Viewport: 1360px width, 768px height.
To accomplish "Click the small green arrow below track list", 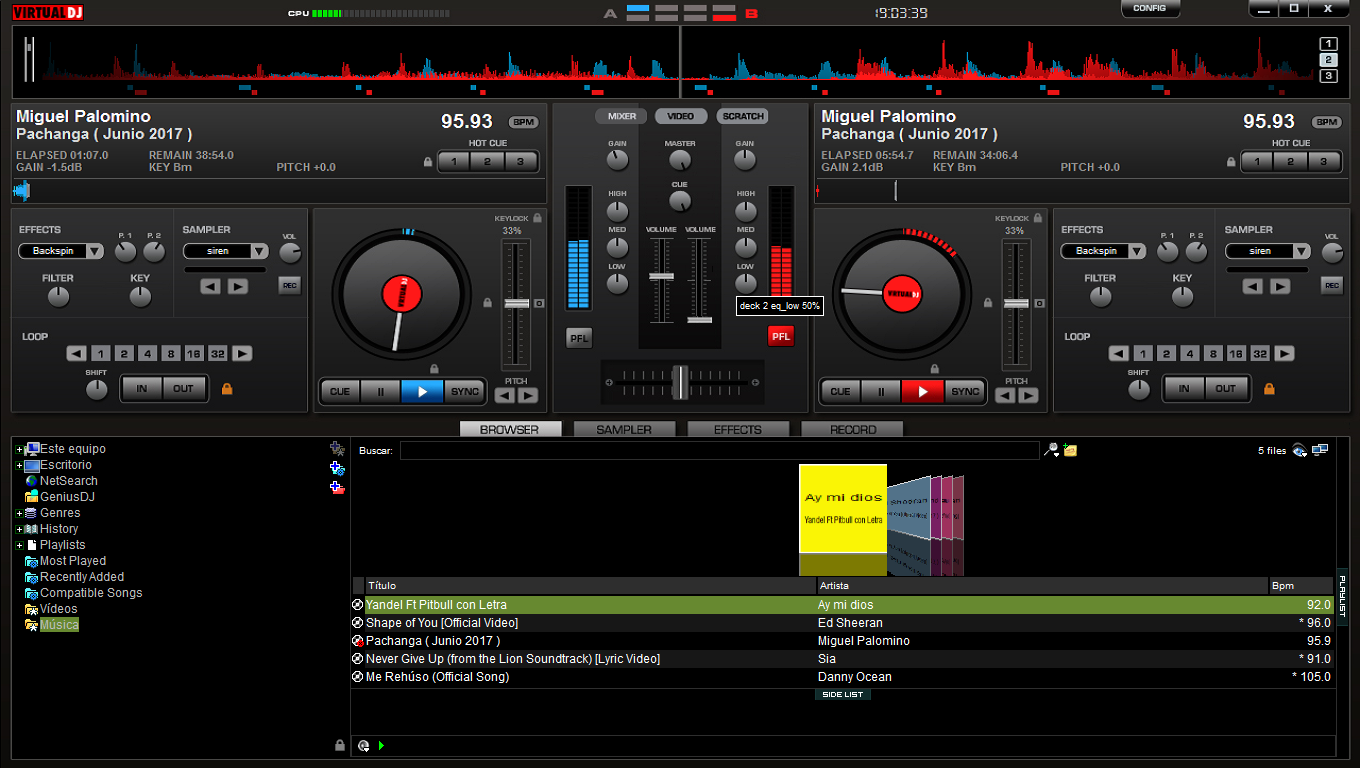I will 381,745.
